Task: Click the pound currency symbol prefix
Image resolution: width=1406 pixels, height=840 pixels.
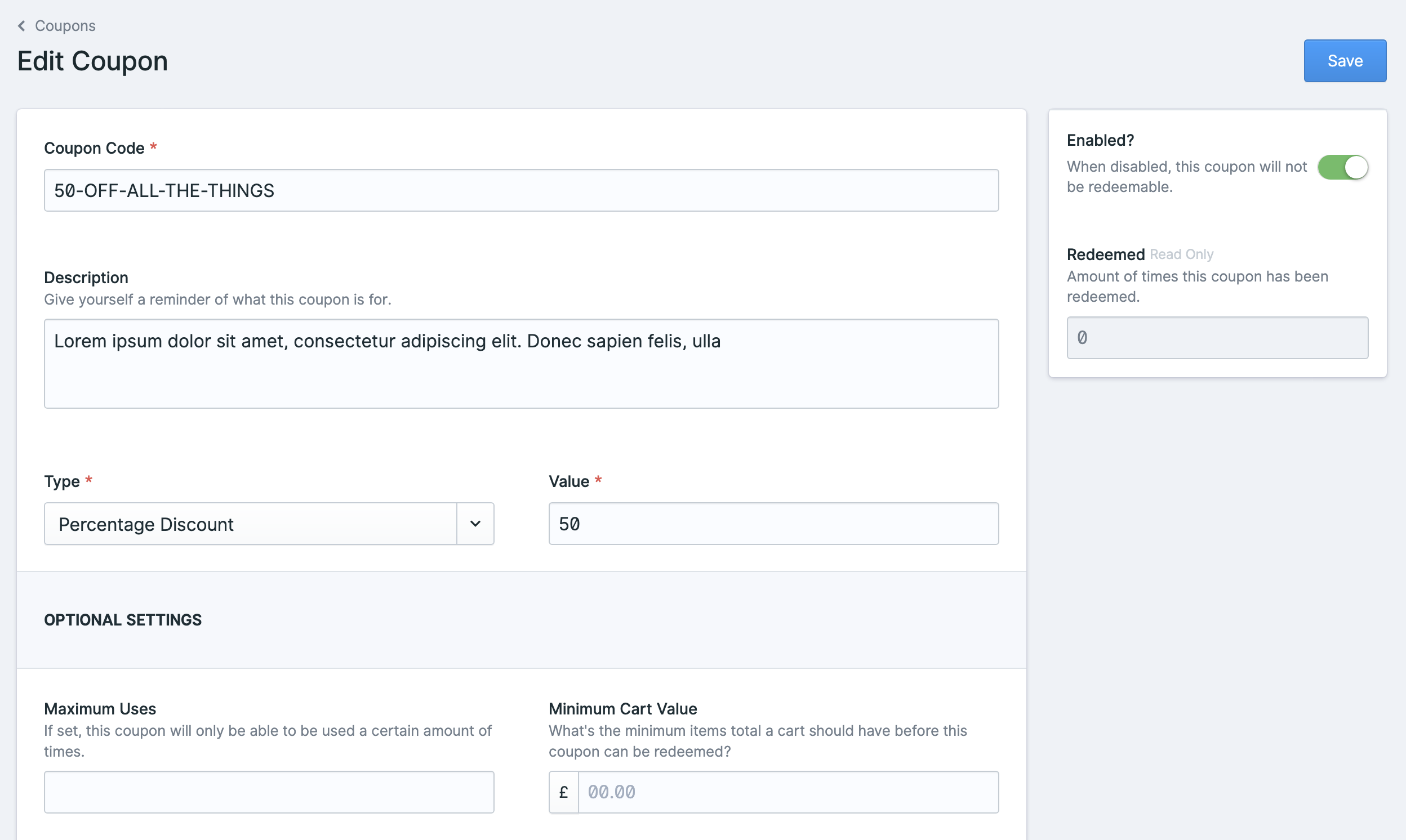Action: pyautogui.click(x=563, y=792)
